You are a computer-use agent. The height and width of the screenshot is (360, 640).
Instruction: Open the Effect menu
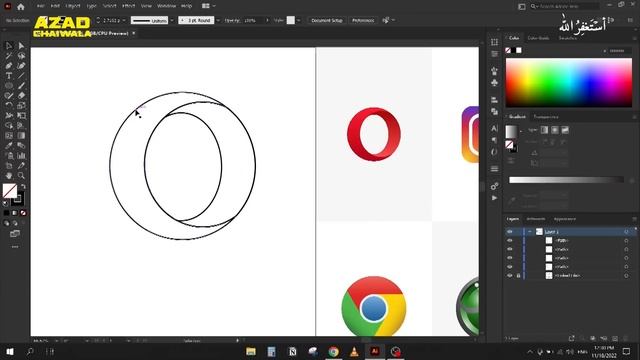click(128, 6)
